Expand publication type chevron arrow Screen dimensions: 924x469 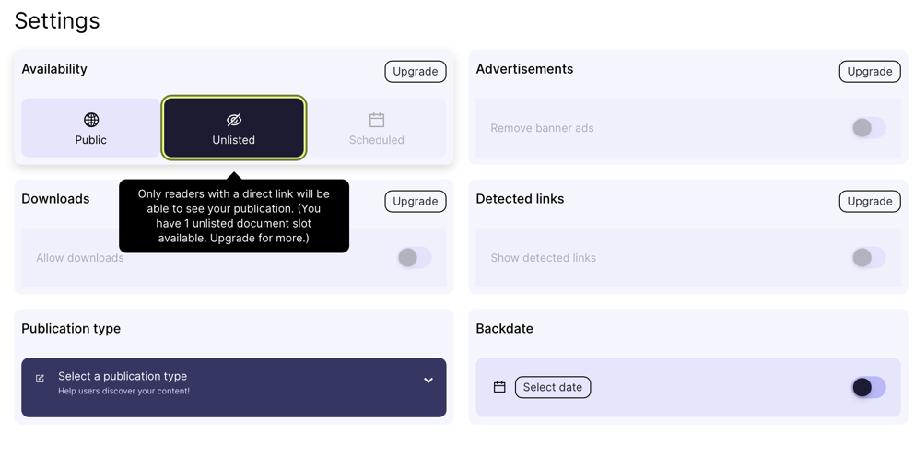[428, 380]
